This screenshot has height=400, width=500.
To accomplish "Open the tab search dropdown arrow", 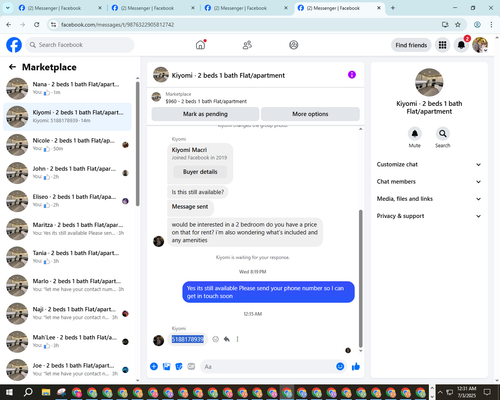I will 7,8.
